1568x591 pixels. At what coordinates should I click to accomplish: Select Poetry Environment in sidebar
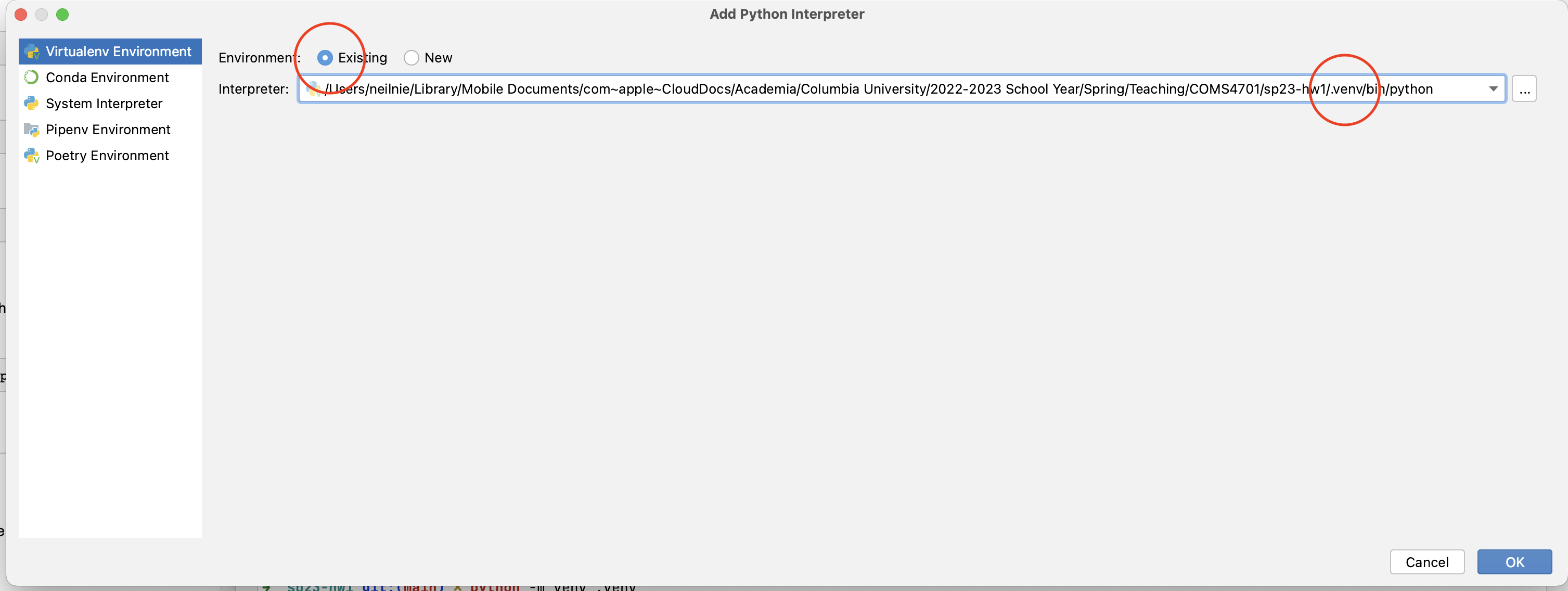click(x=107, y=156)
